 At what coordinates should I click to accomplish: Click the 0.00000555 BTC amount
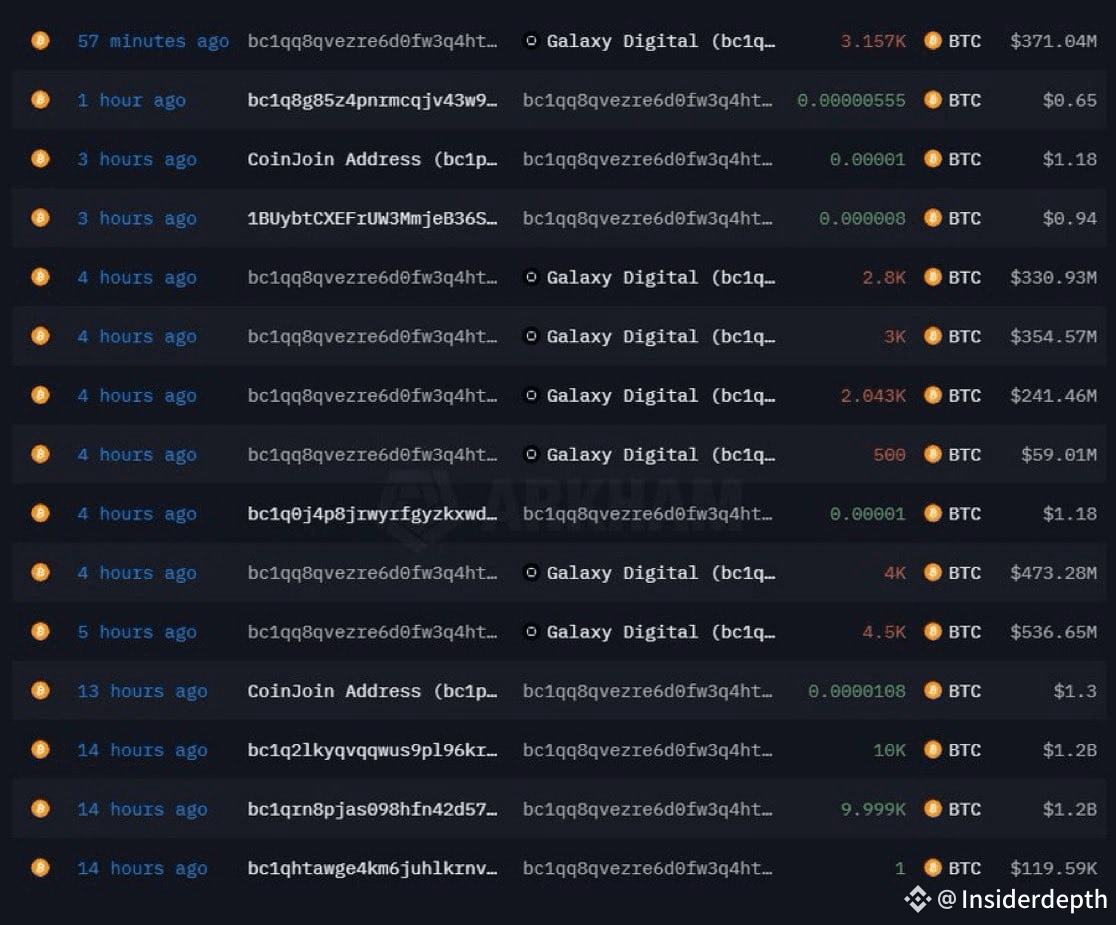click(851, 100)
